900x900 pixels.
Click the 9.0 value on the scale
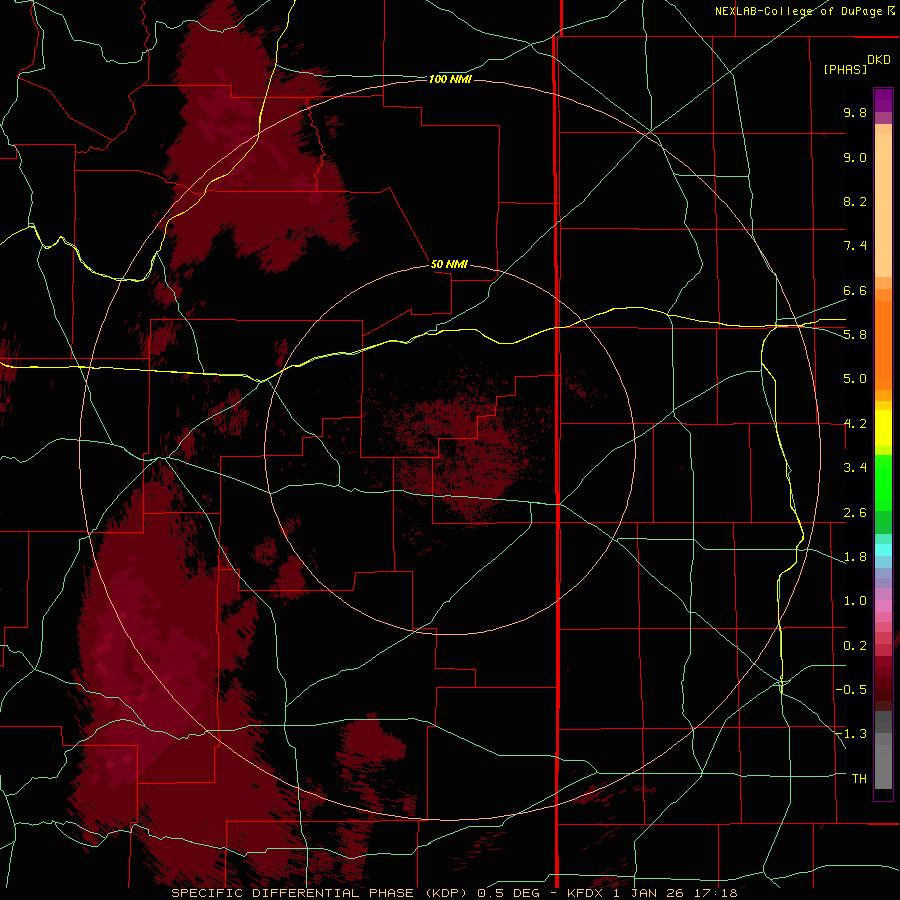(x=855, y=157)
